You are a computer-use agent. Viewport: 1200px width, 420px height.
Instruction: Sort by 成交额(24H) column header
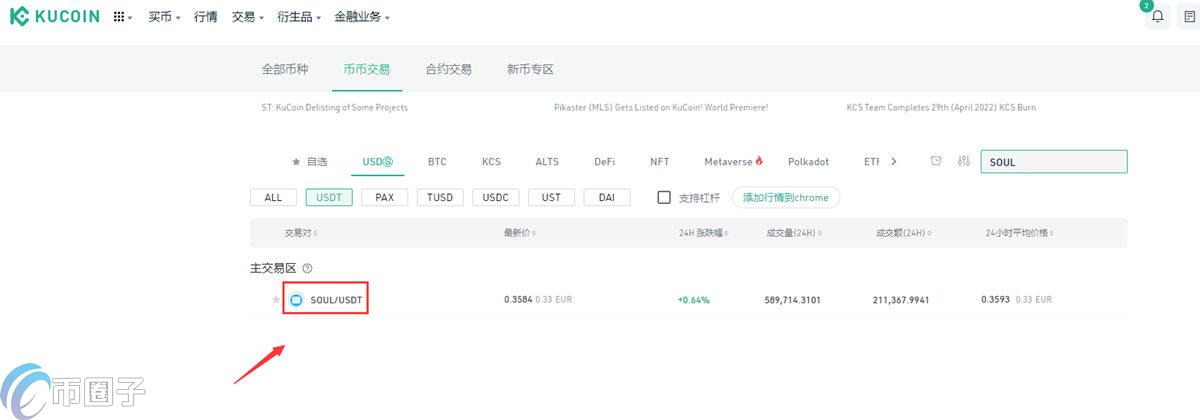(x=905, y=233)
